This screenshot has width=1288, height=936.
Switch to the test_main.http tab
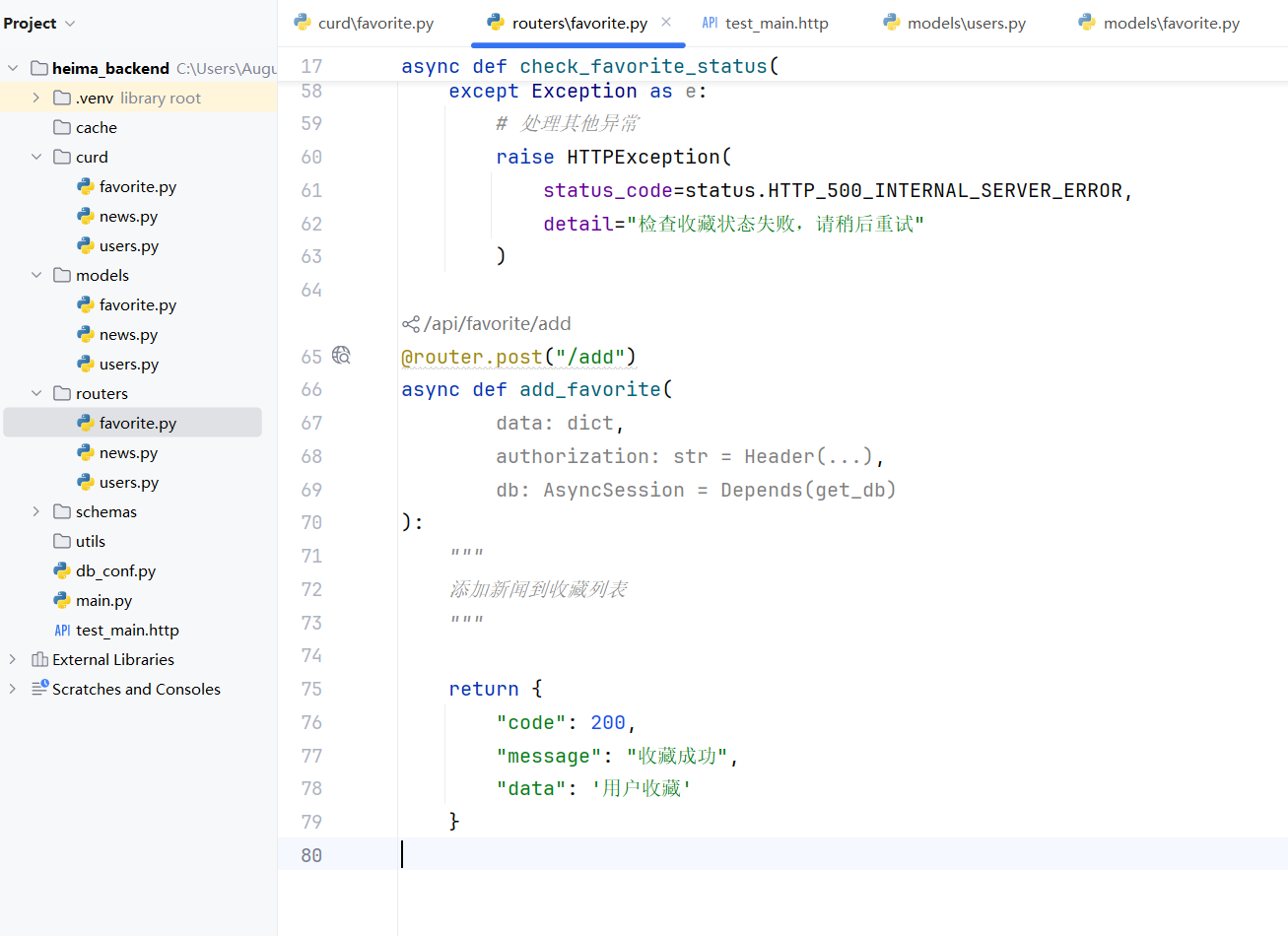click(x=766, y=23)
